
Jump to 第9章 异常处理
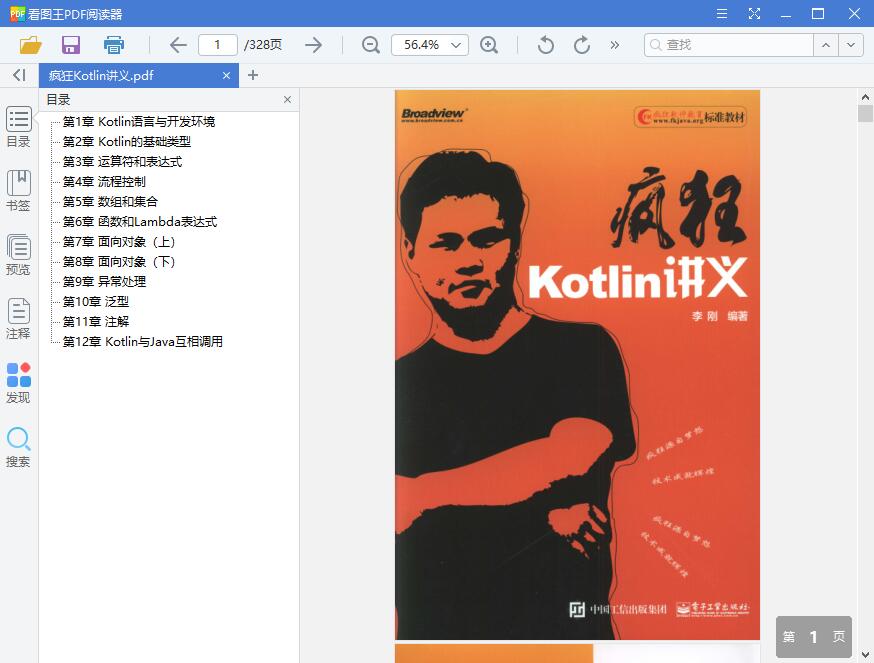pyautogui.click(x=104, y=282)
